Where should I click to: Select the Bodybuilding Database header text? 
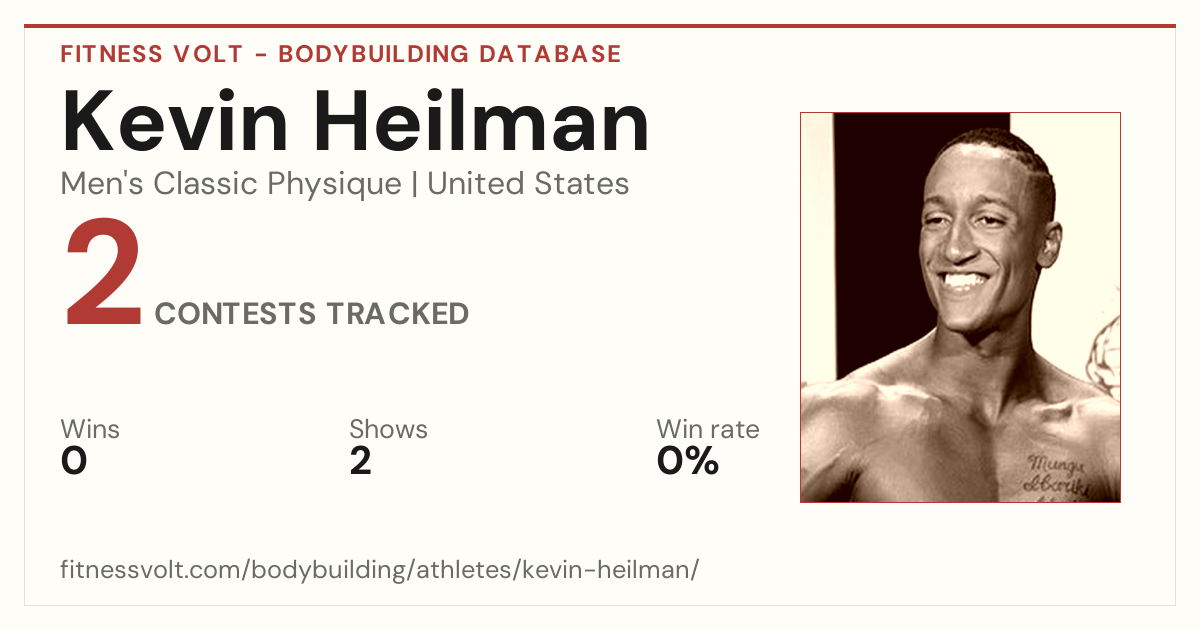450,54
